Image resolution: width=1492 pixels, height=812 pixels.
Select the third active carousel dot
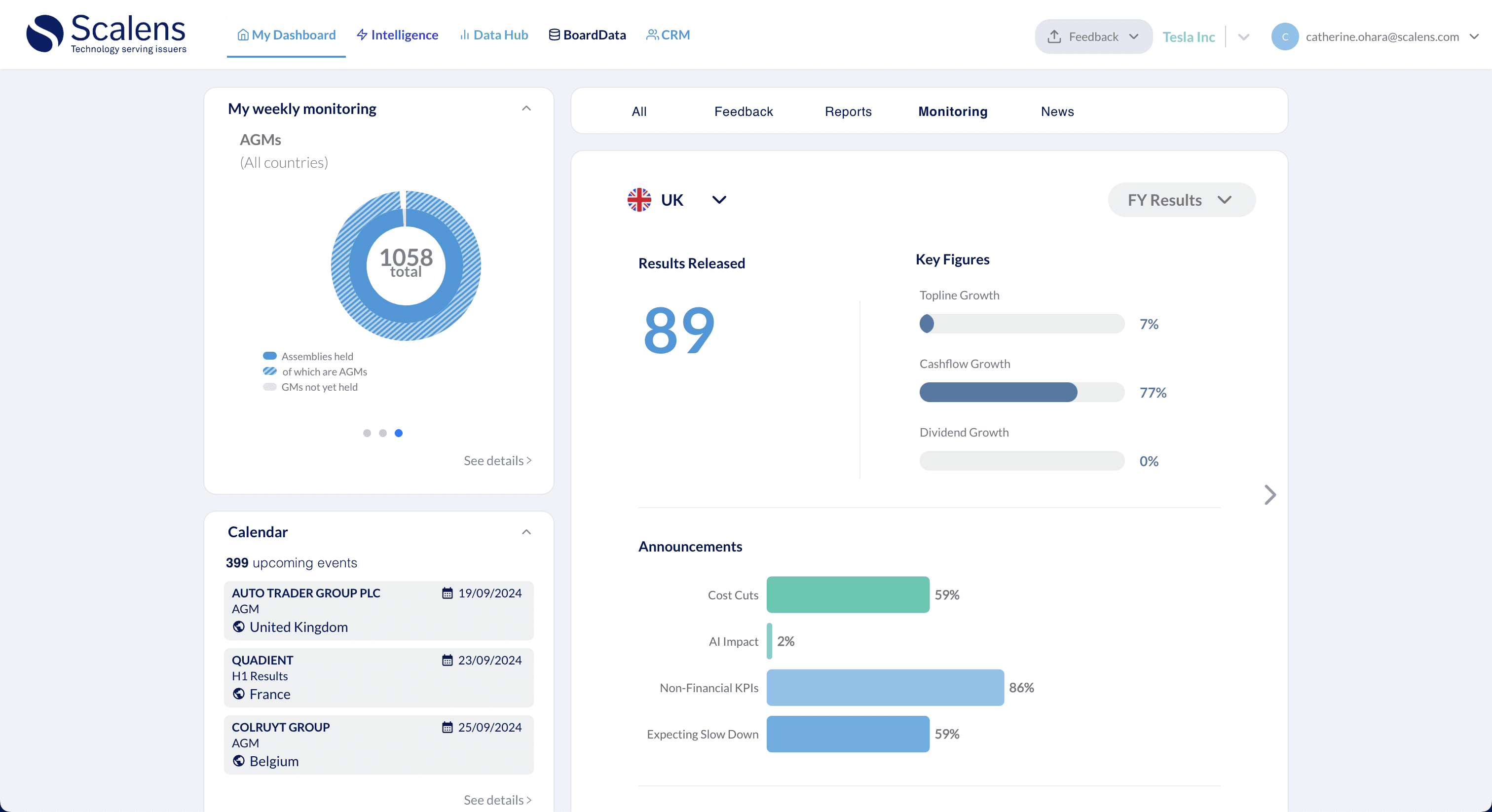[399, 433]
